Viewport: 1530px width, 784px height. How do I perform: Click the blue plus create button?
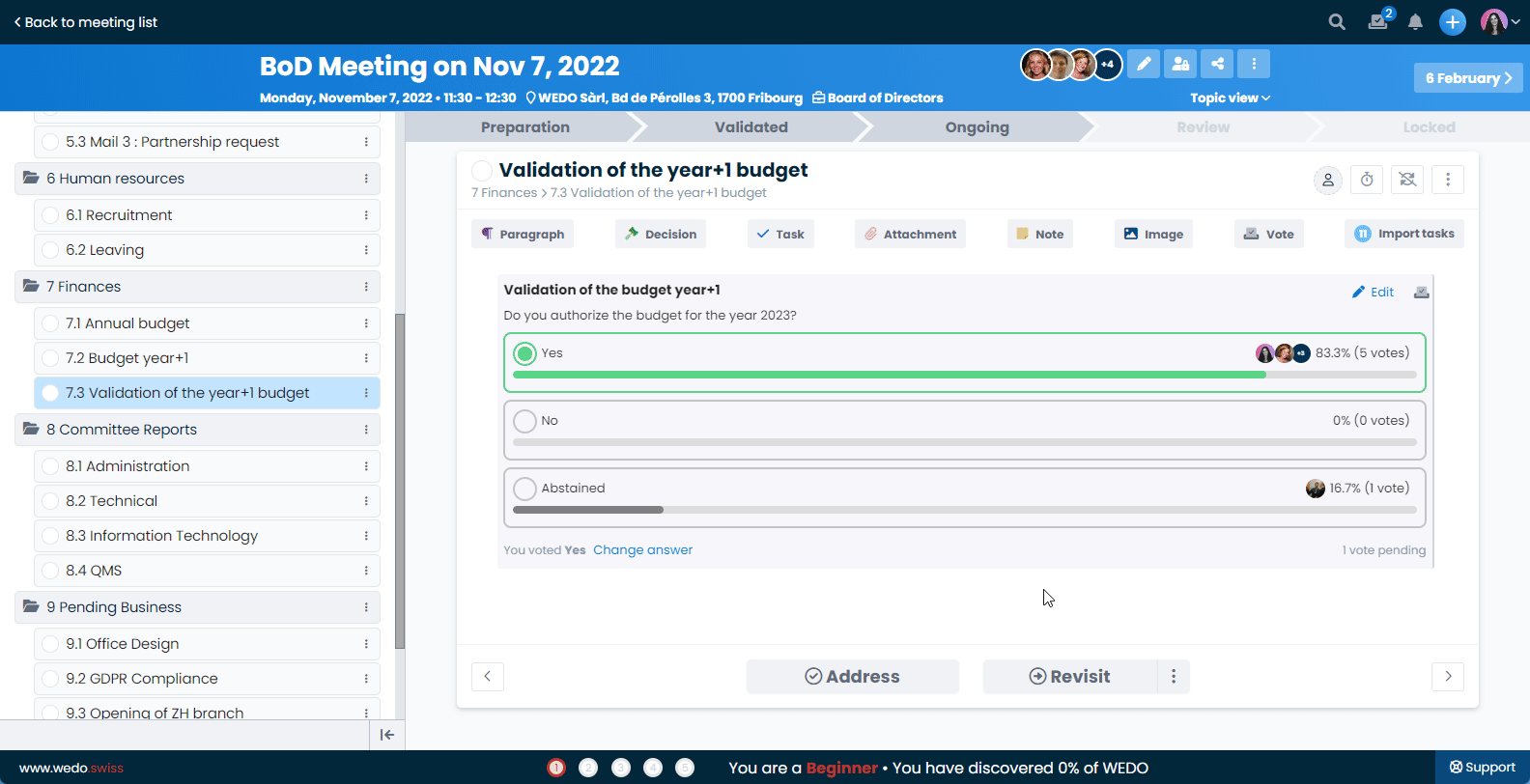click(1453, 21)
